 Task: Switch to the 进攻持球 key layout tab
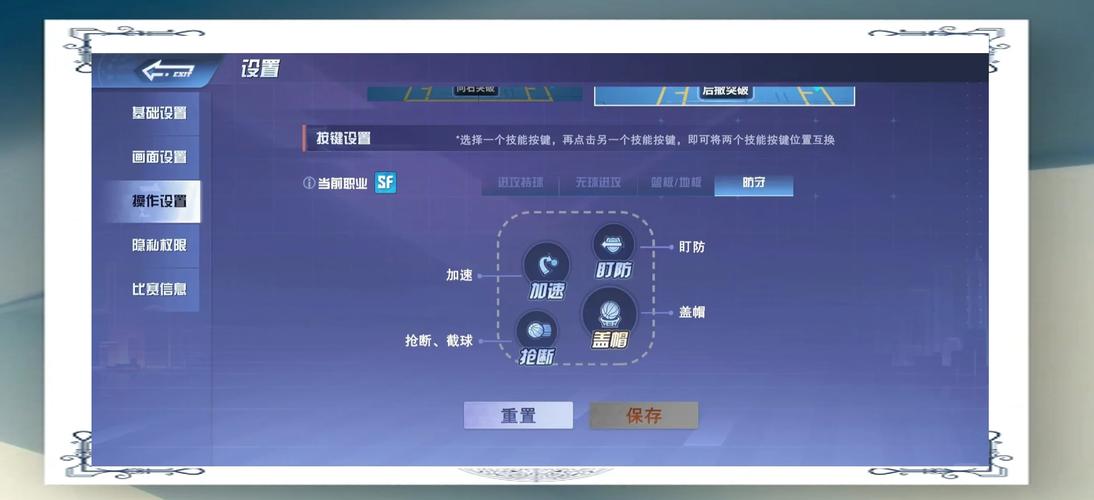tap(520, 184)
